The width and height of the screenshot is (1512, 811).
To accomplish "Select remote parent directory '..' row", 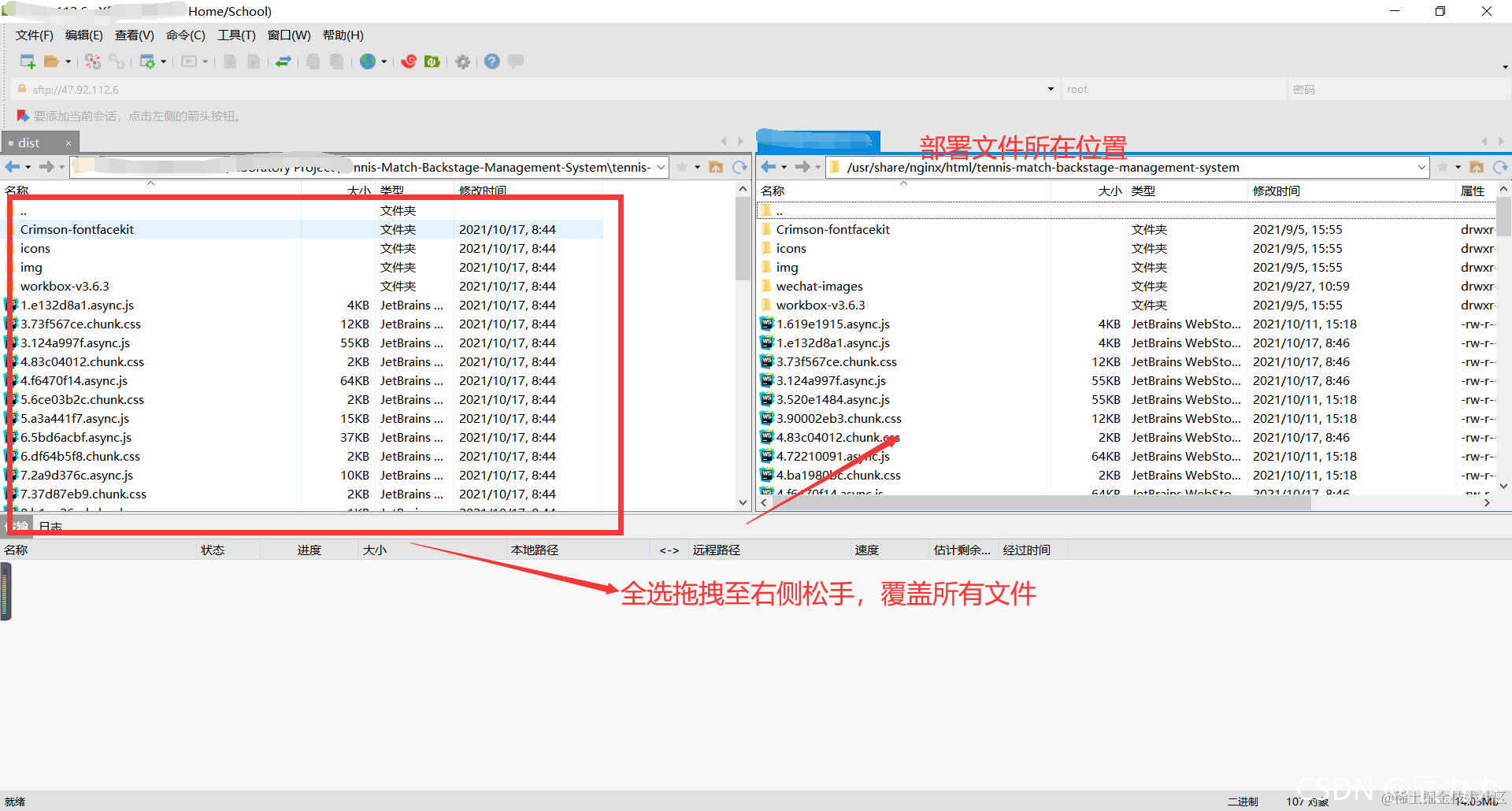I will click(x=1126, y=211).
